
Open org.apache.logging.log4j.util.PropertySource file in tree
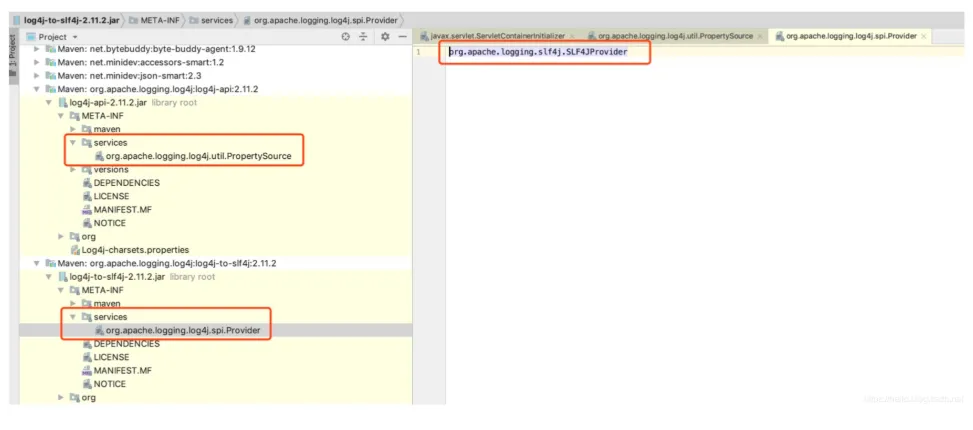coord(215,156)
